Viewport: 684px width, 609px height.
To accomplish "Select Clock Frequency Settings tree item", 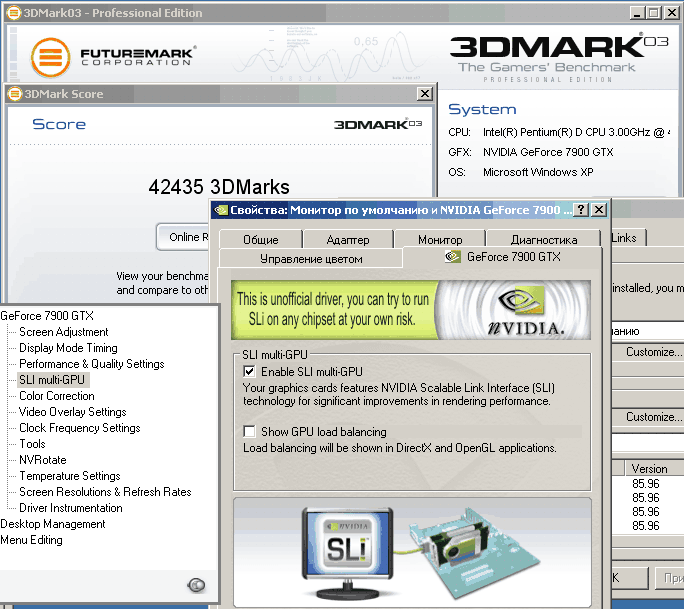I will point(80,428).
